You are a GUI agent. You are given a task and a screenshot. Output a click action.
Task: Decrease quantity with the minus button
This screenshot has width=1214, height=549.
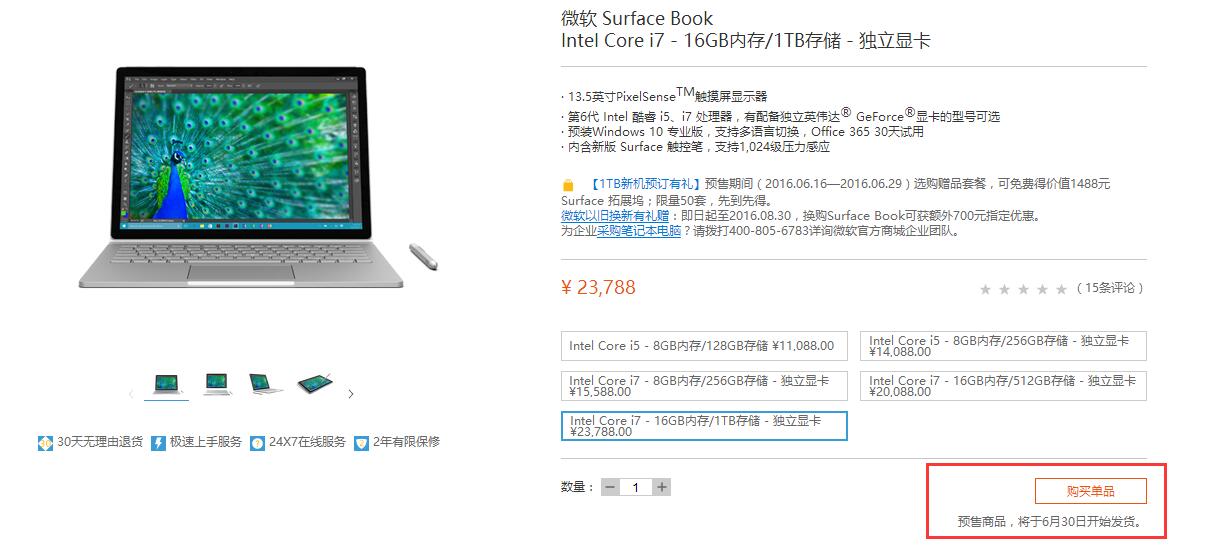coord(610,487)
